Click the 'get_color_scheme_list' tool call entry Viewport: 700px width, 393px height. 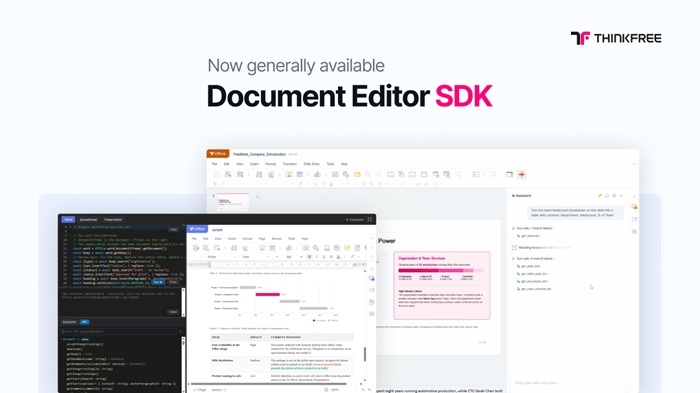(x=534, y=289)
